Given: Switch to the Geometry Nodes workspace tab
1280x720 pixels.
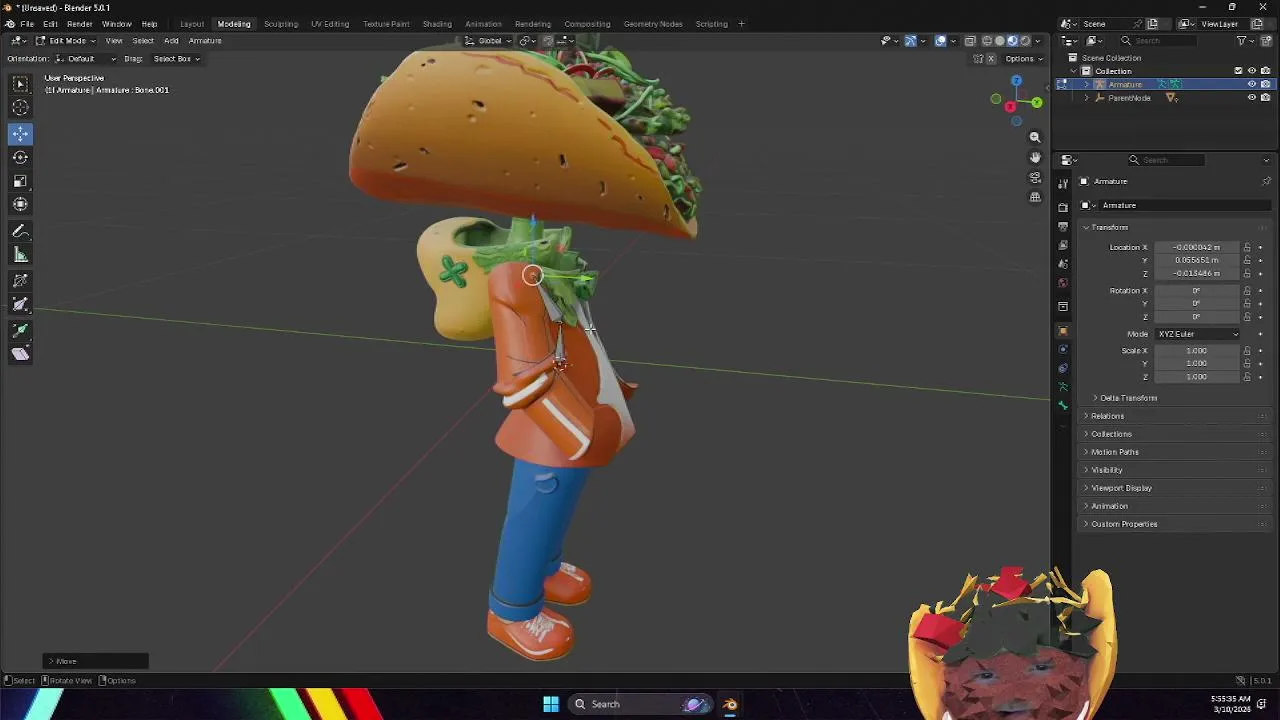Looking at the screenshot, I should [653, 24].
